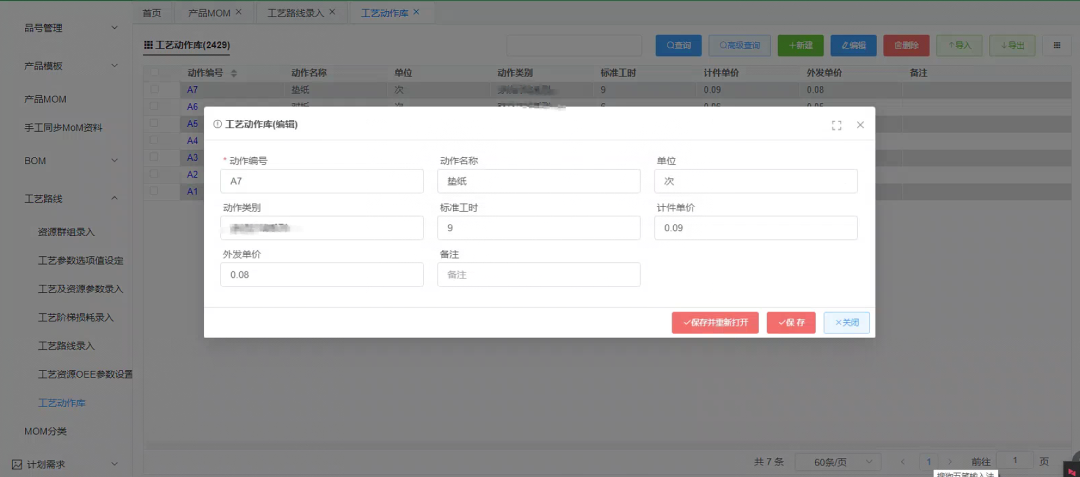
Task: Click the 前往 page number input box
Action: point(1015,462)
